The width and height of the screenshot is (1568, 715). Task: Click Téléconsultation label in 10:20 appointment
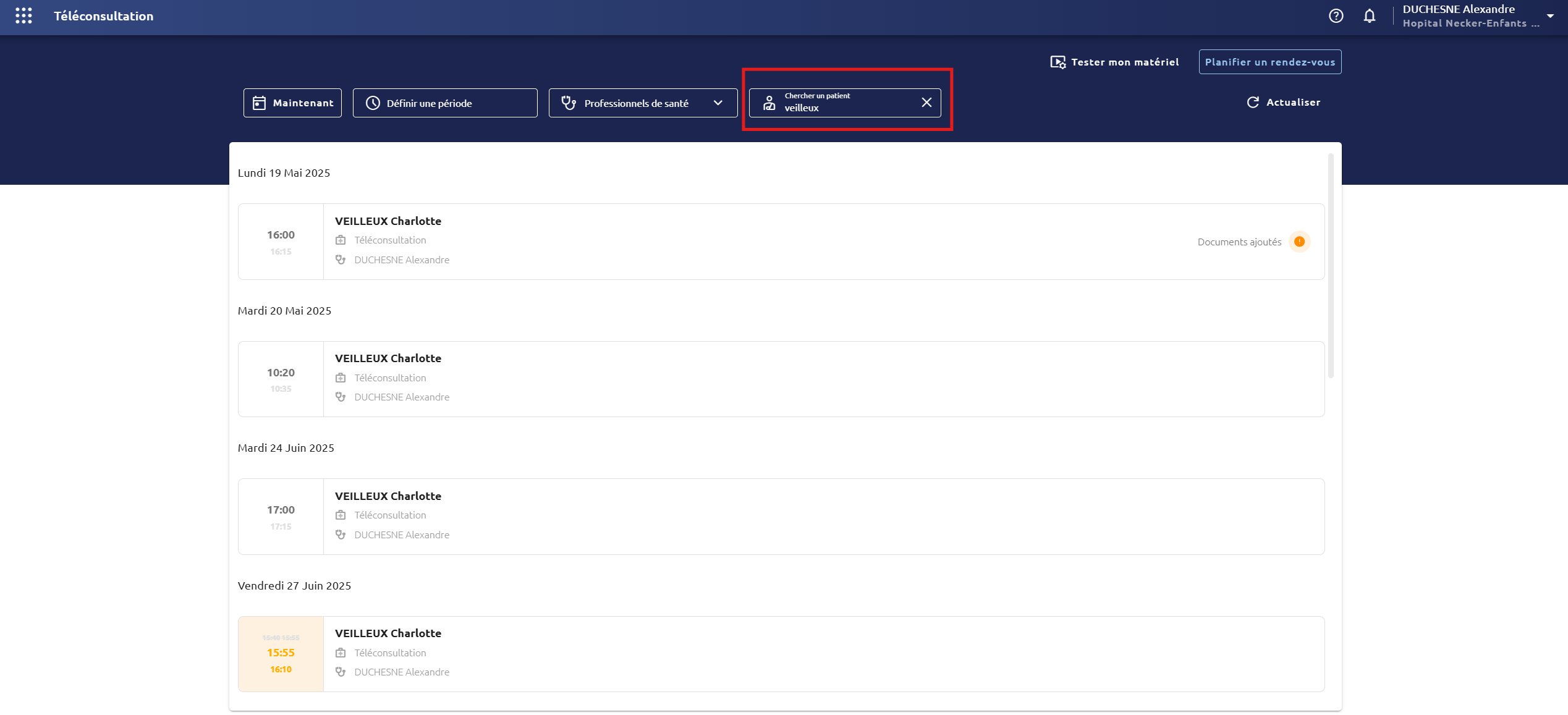(390, 378)
